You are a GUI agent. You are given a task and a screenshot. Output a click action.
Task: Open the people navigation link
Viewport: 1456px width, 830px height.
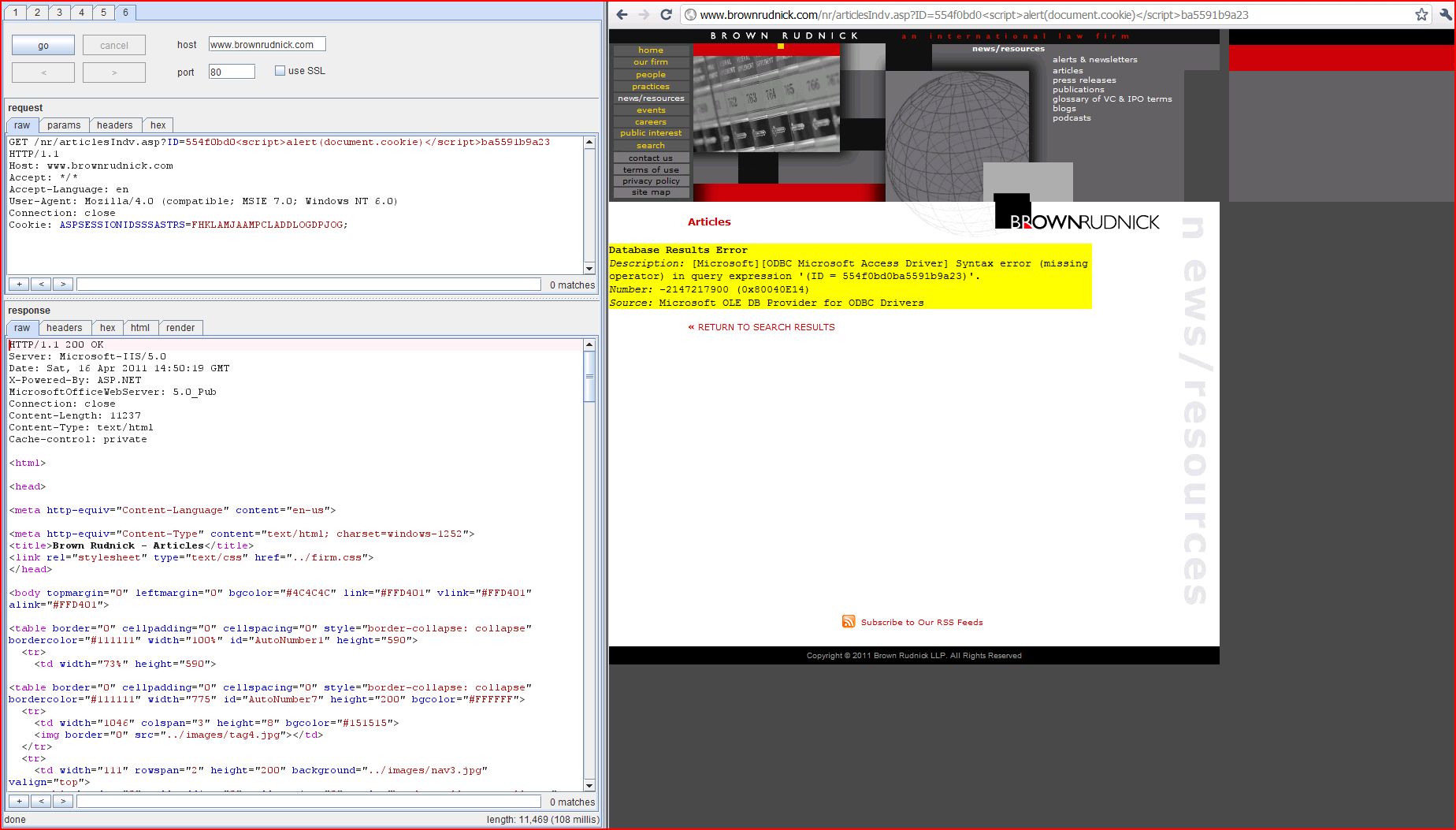click(651, 74)
